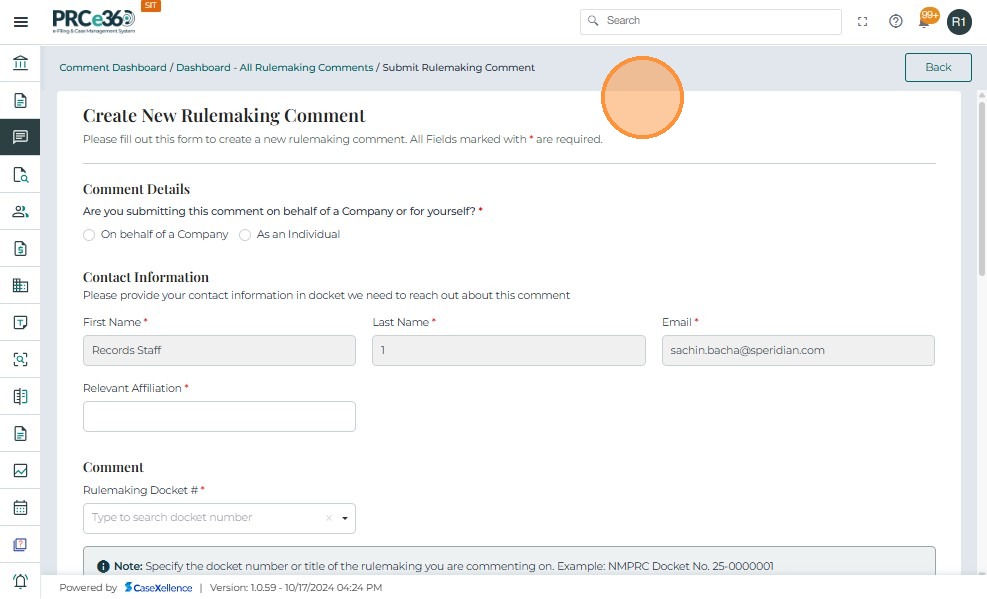Click the Relevant Affiliation text field

click(x=219, y=416)
